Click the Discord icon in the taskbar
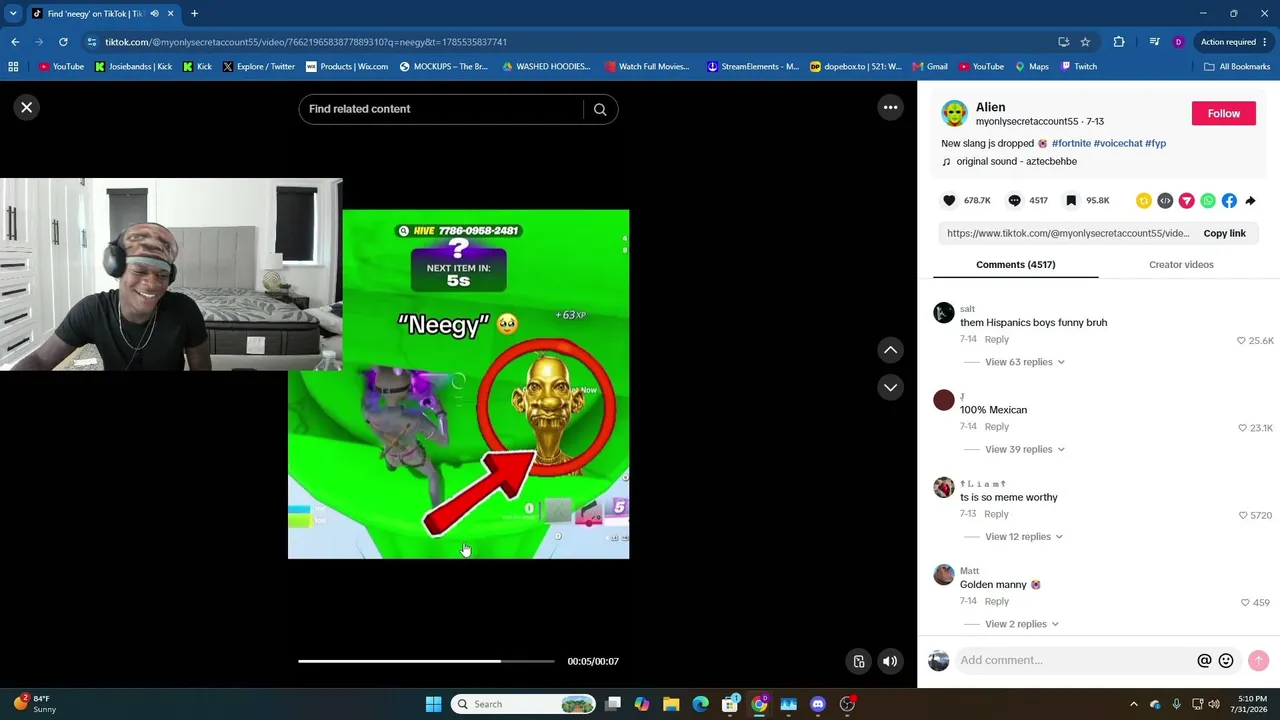Image resolution: width=1280 pixels, height=720 pixels. tap(818, 704)
